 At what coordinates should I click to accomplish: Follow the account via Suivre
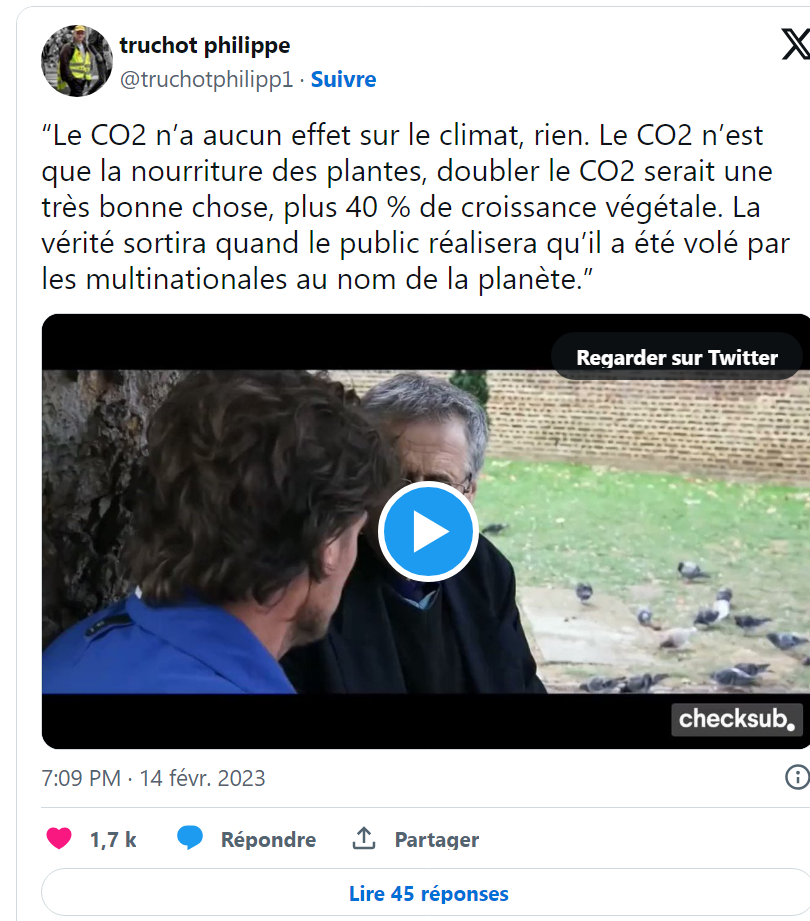pos(343,79)
